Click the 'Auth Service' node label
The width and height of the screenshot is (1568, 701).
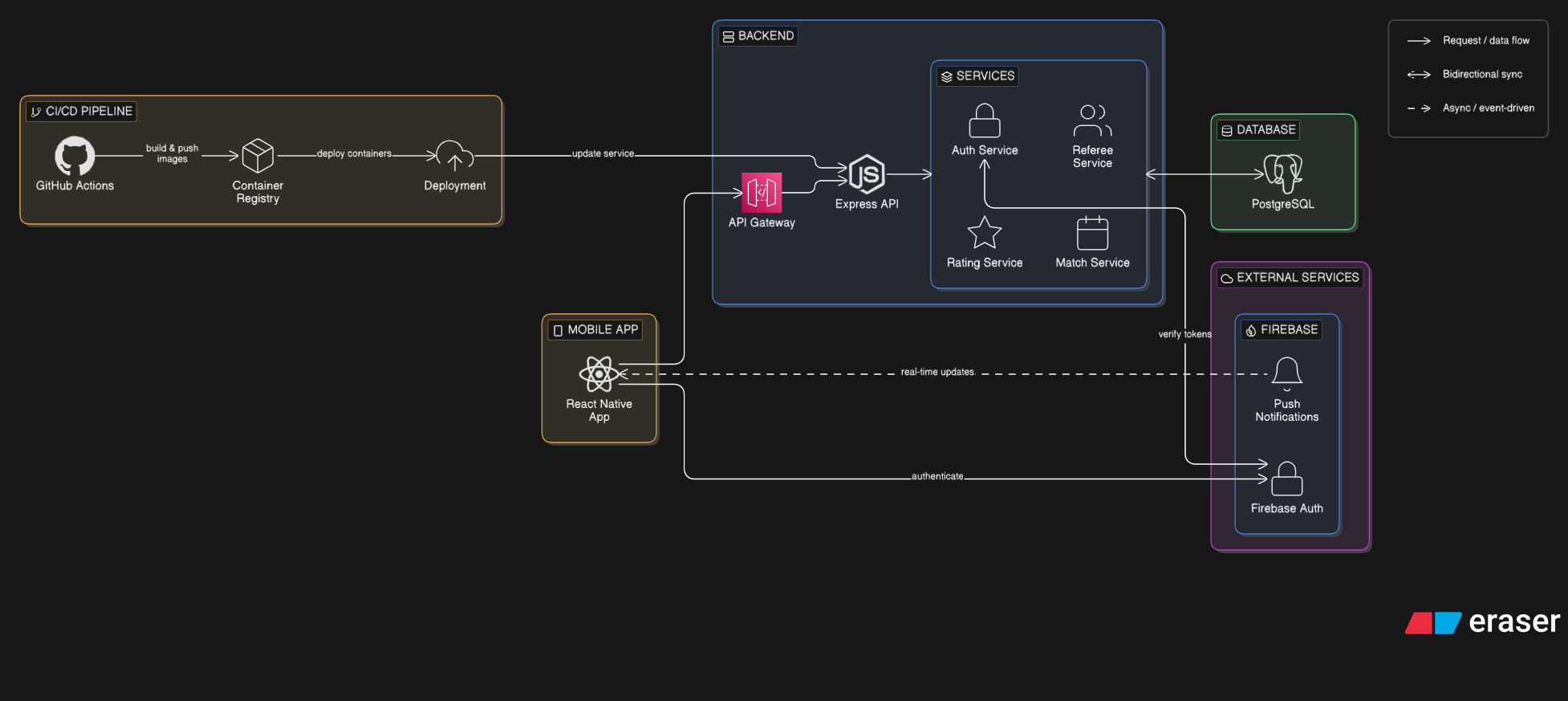(985, 150)
